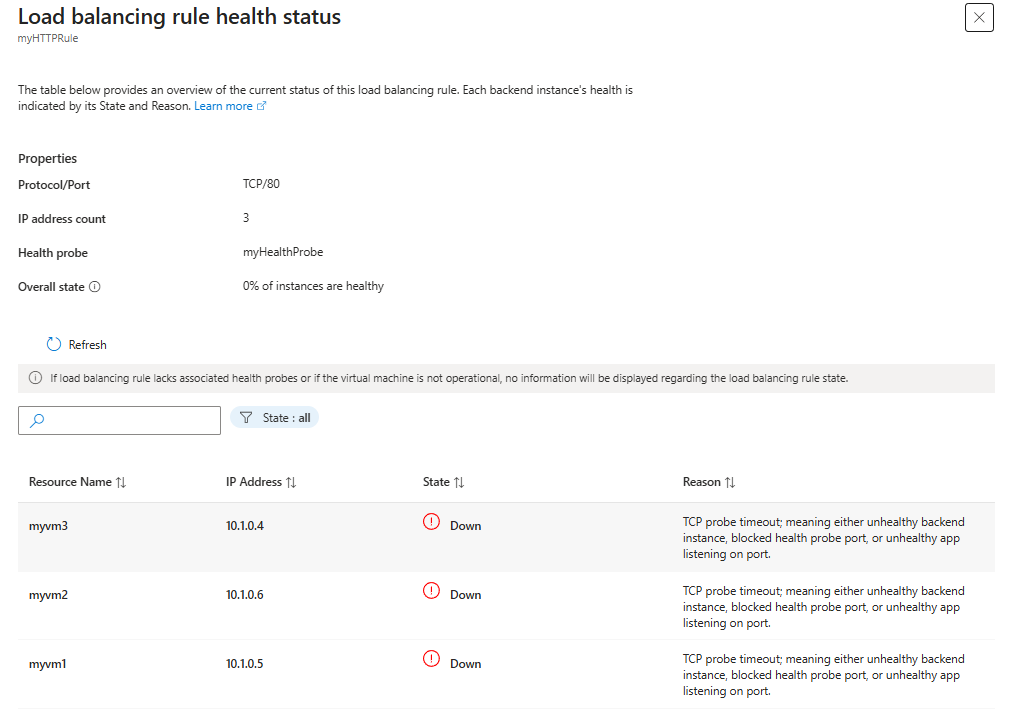Click red error icon in myvm1 row
1010x719 pixels.
pyautogui.click(x=432, y=658)
